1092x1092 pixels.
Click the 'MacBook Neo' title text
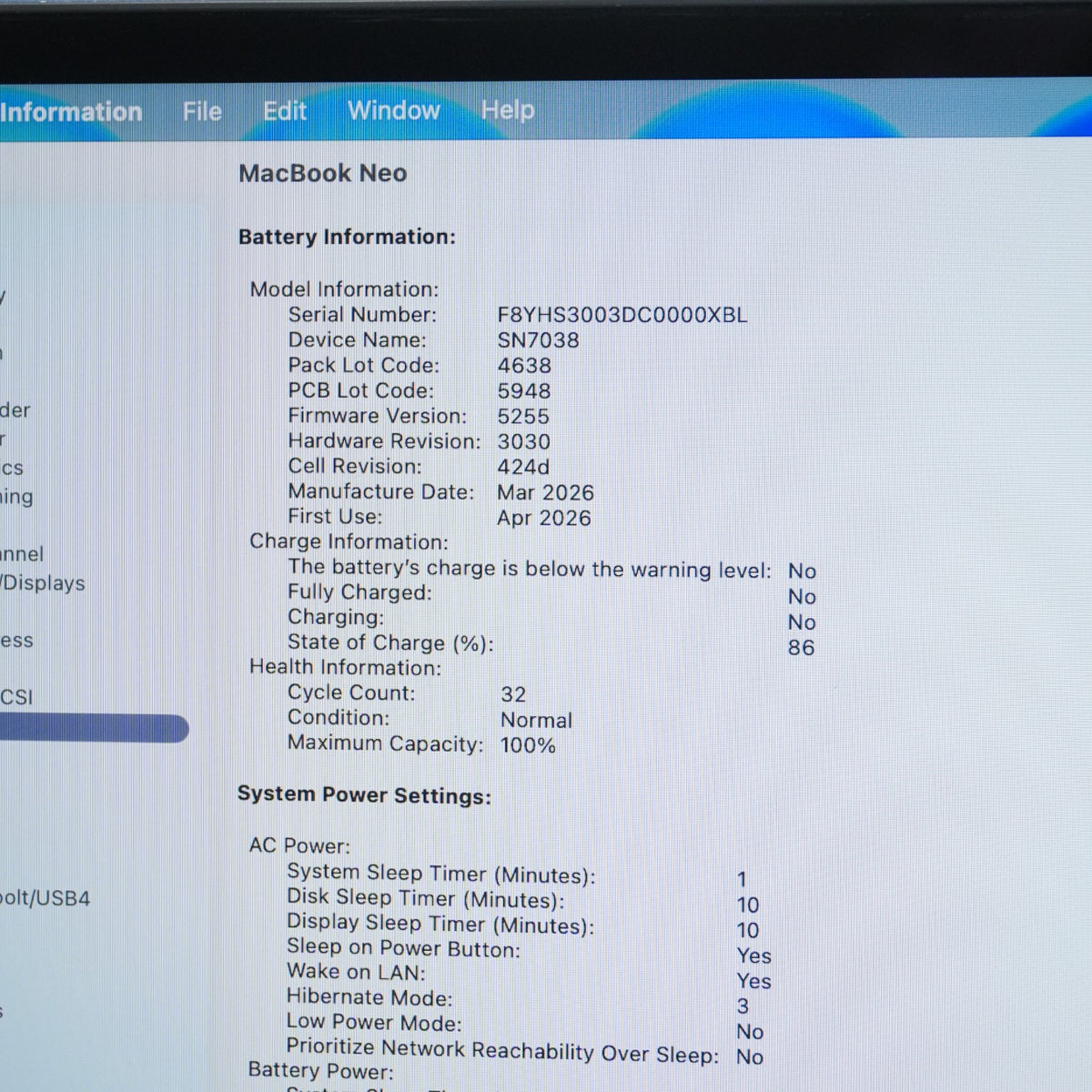(x=323, y=173)
